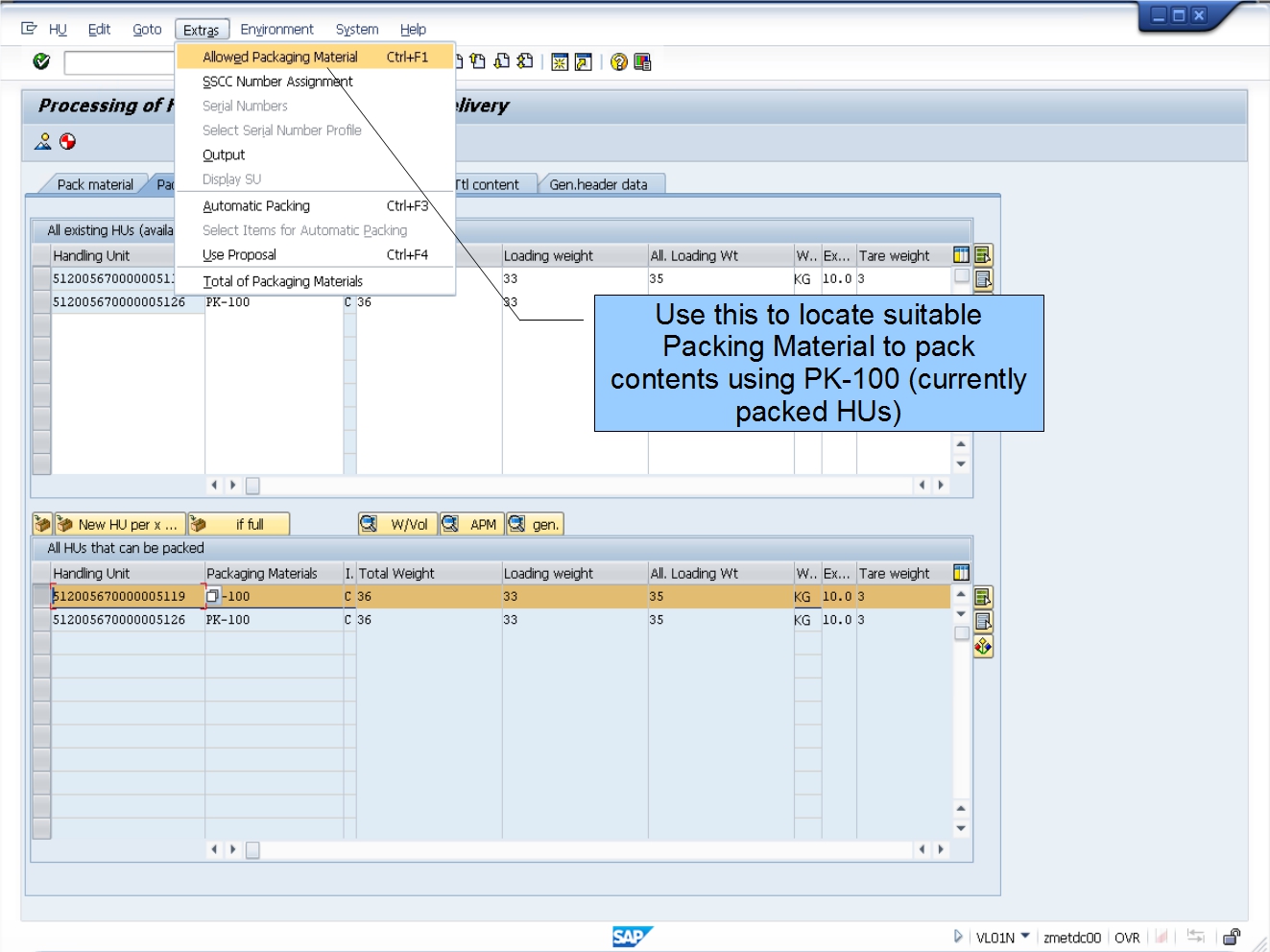Viewport: 1270px width, 952px height.
Task: Click the upper table horizontal scrollbar thumb
Action: 252,486
